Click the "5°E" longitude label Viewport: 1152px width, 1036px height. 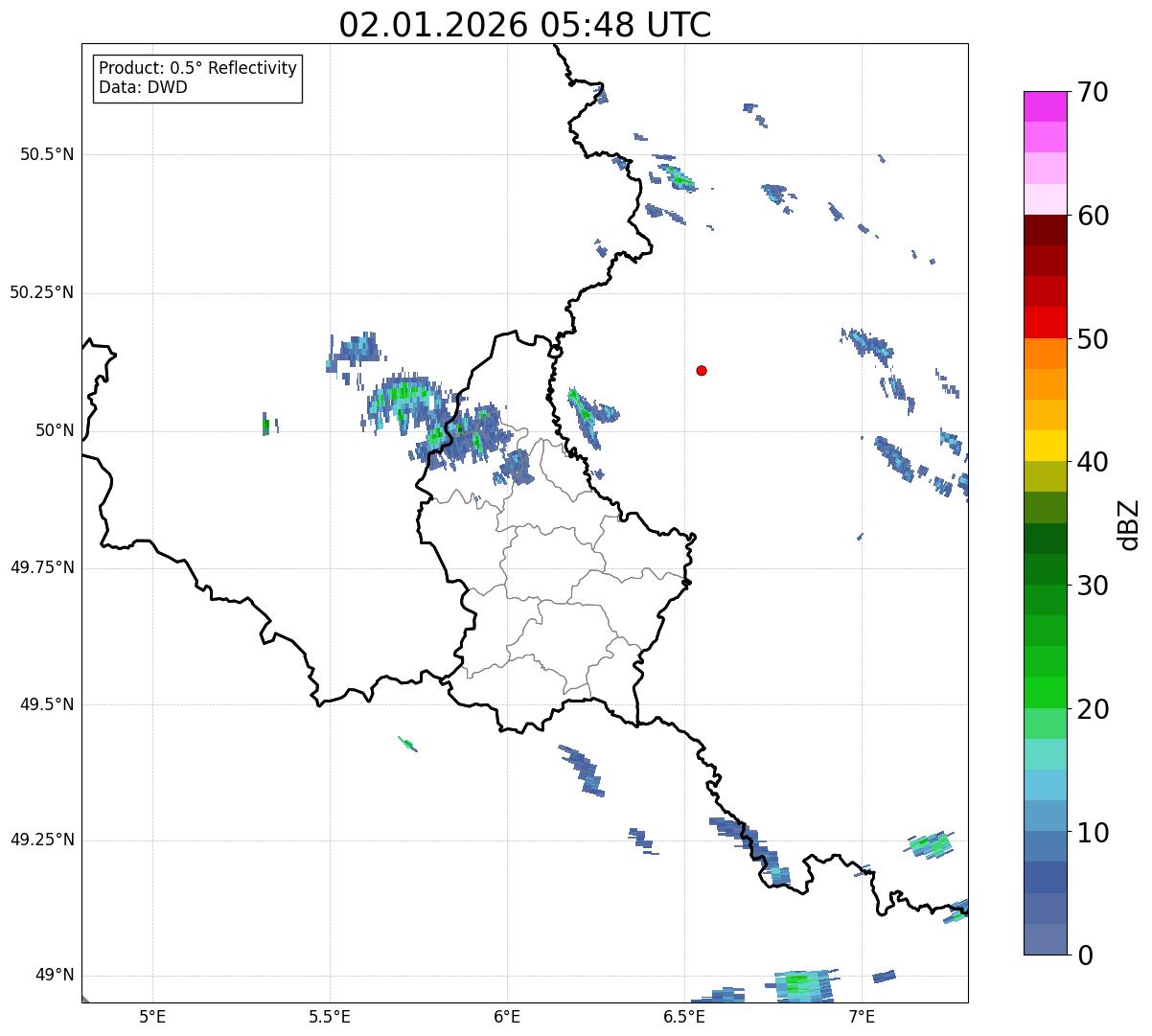point(152,1016)
